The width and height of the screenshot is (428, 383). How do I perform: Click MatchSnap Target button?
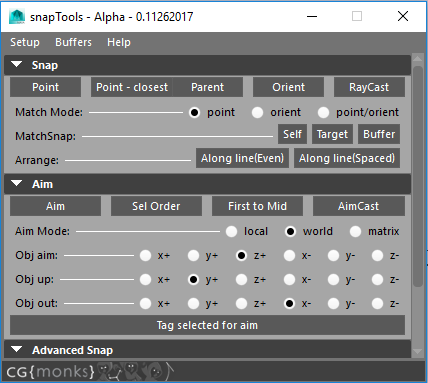pos(332,134)
